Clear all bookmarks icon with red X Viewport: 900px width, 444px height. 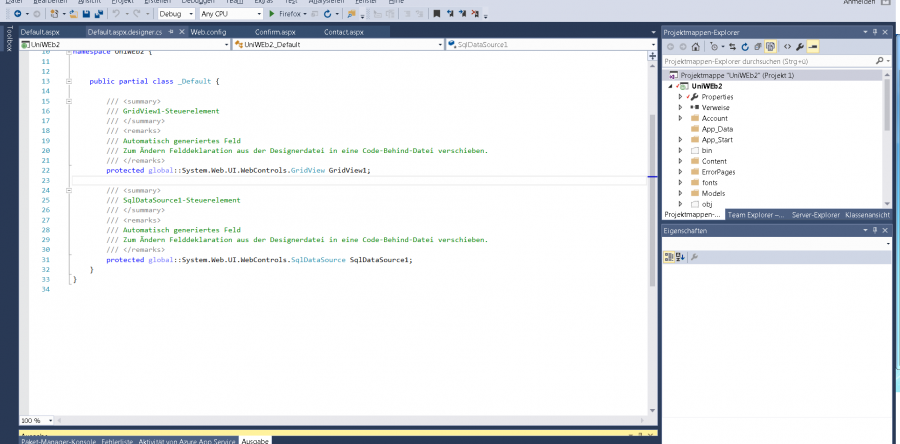coord(476,13)
